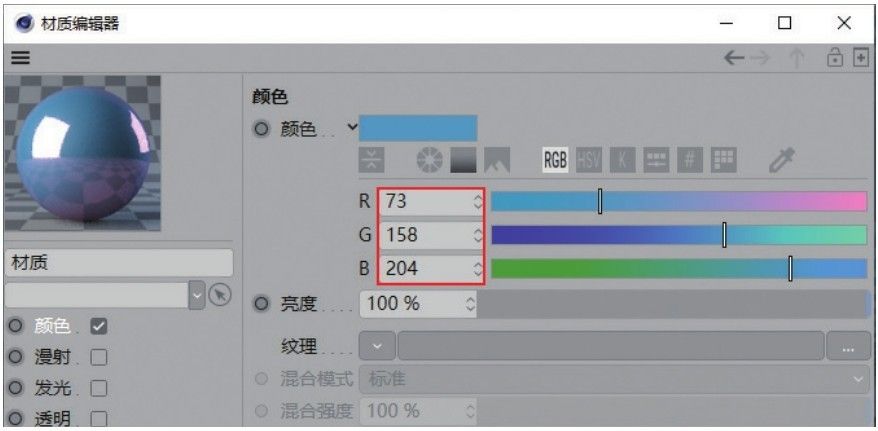Expand the 纹理 dropdown arrow
The height and width of the screenshot is (431, 878).
tap(377, 346)
